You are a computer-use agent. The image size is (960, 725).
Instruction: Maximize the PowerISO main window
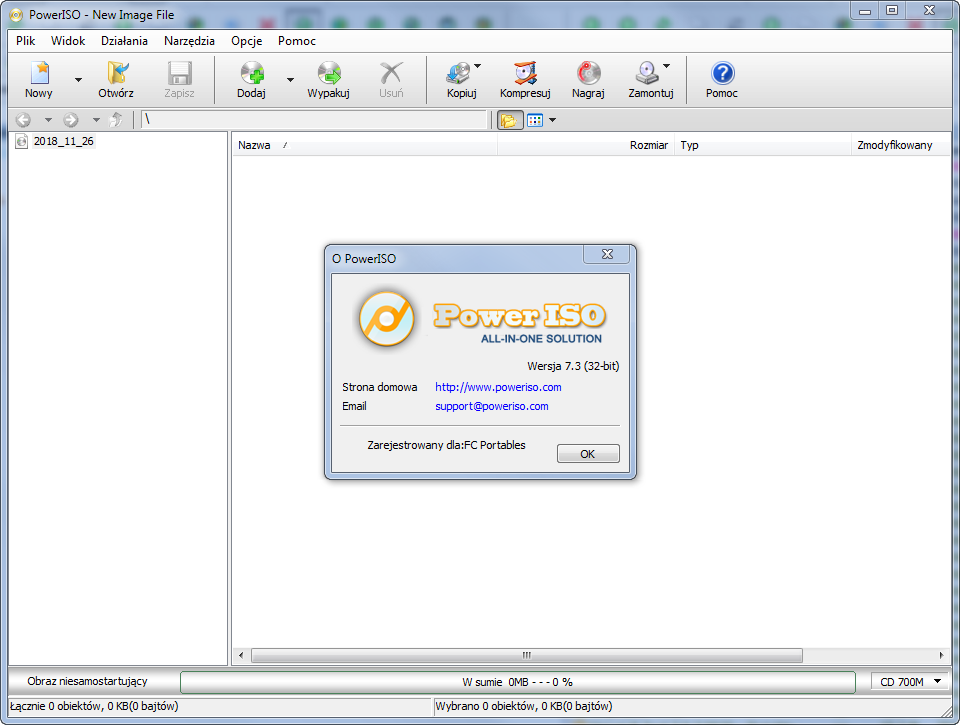point(892,10)
